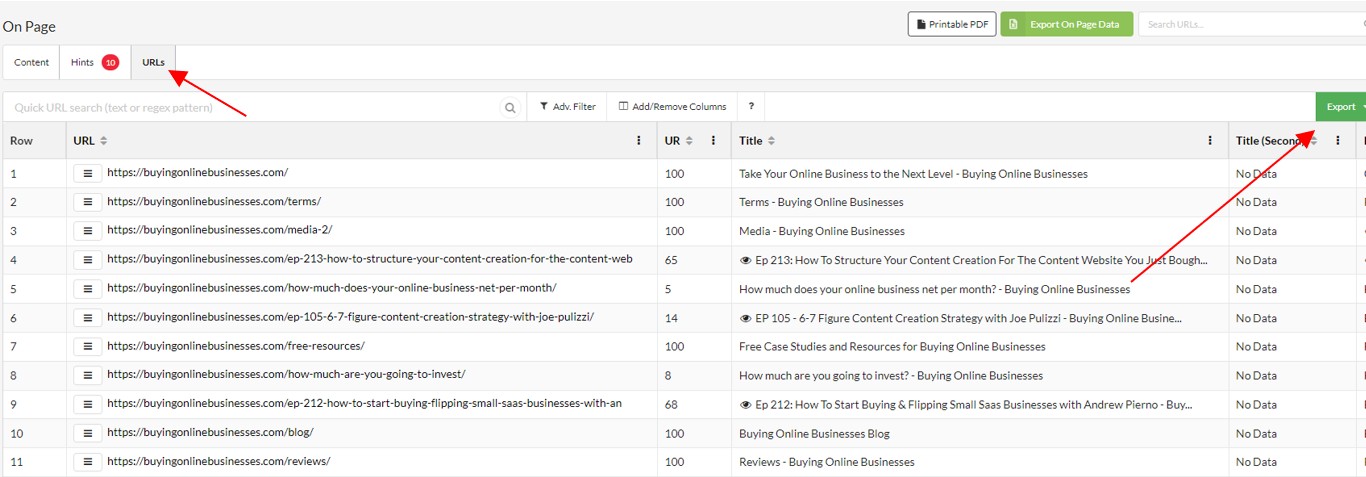Expand the green Export dropdown
Viewport: 1366px width, 477px height.
[x=1341, y=107]
